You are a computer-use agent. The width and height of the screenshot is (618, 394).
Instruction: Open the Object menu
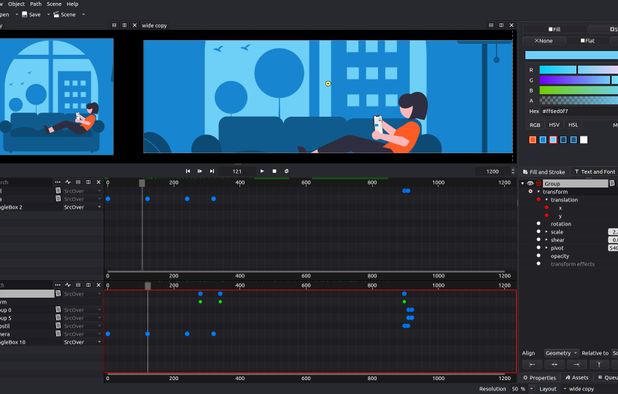coord(16,4)
